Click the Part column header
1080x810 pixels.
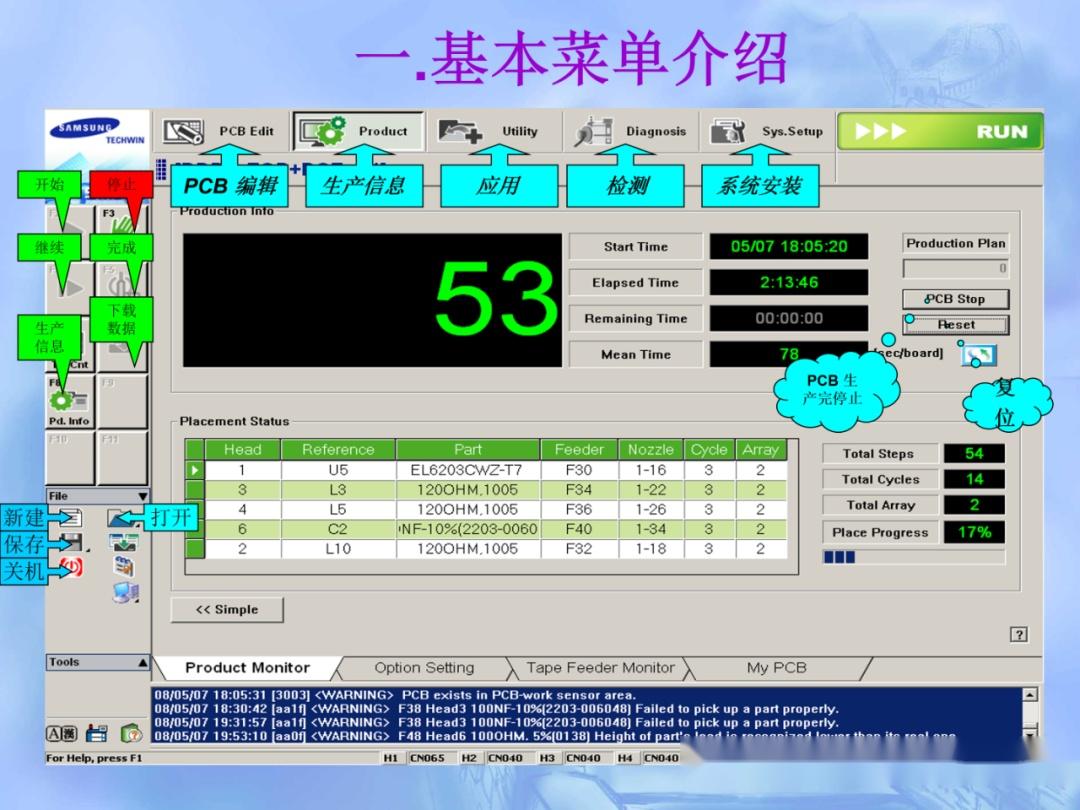[468, 450]
